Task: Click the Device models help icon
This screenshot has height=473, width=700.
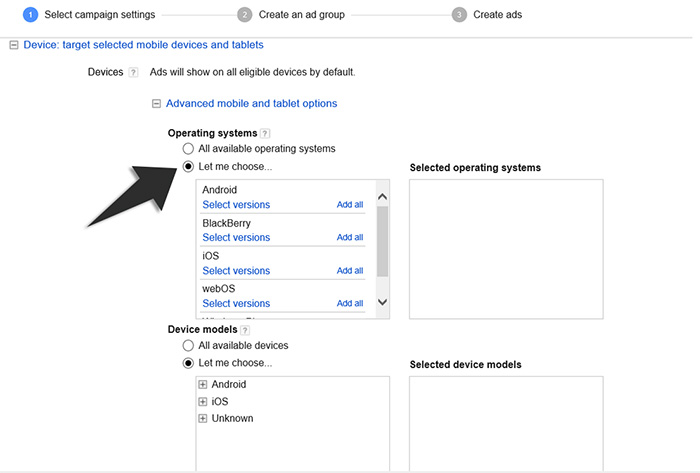Action: [x=245, y=330]
